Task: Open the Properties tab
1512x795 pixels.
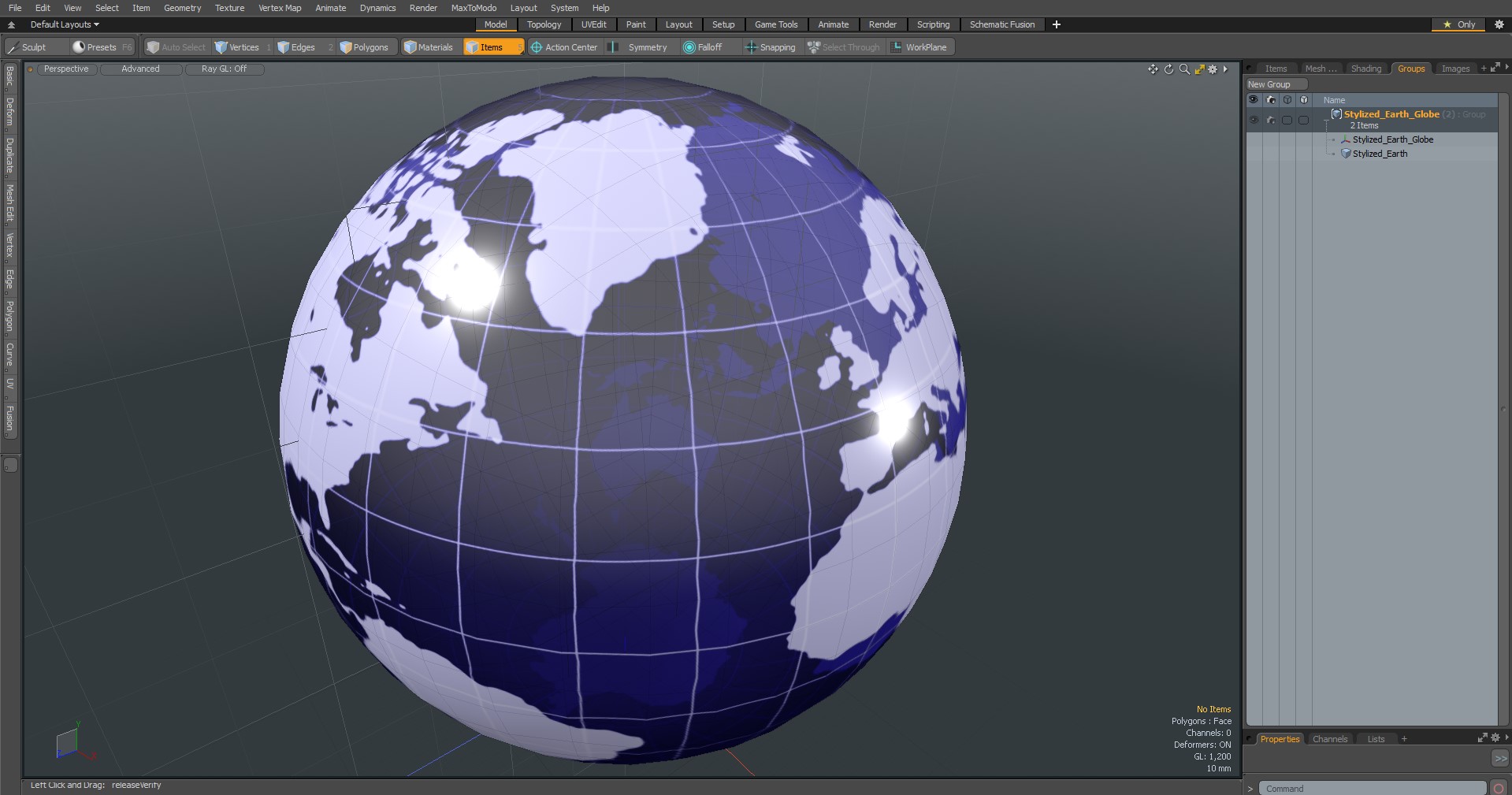Action: click(1280, 739)
